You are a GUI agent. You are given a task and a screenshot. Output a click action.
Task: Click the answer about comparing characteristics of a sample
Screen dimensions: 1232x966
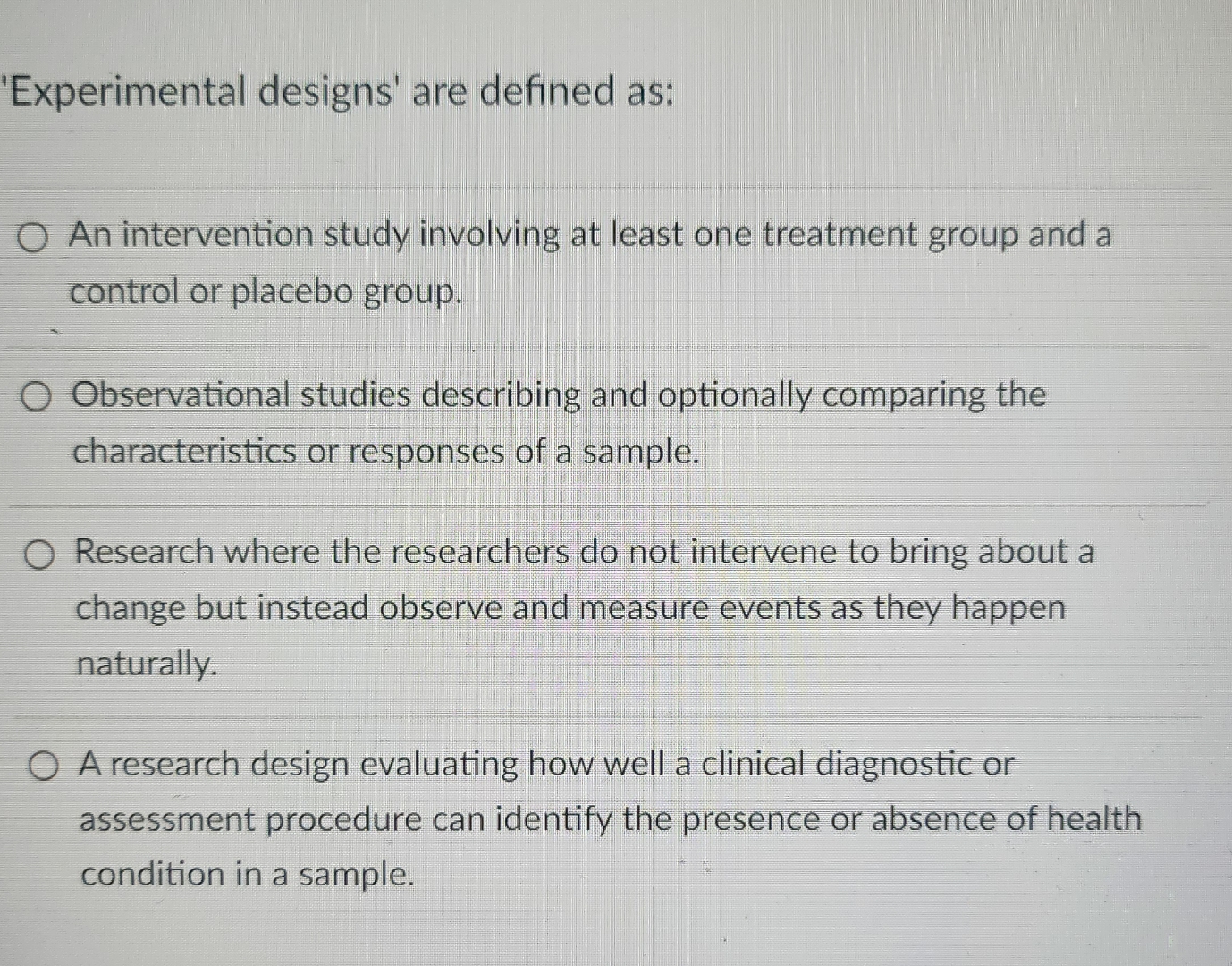pyautogui.click(x=384, y=452)
